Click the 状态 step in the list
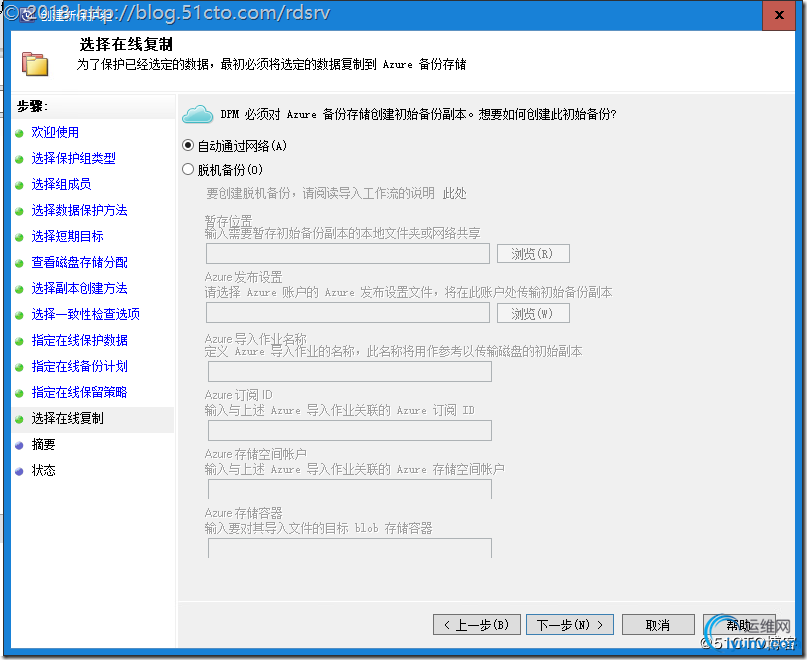807x660 pixels. point(43,470)
